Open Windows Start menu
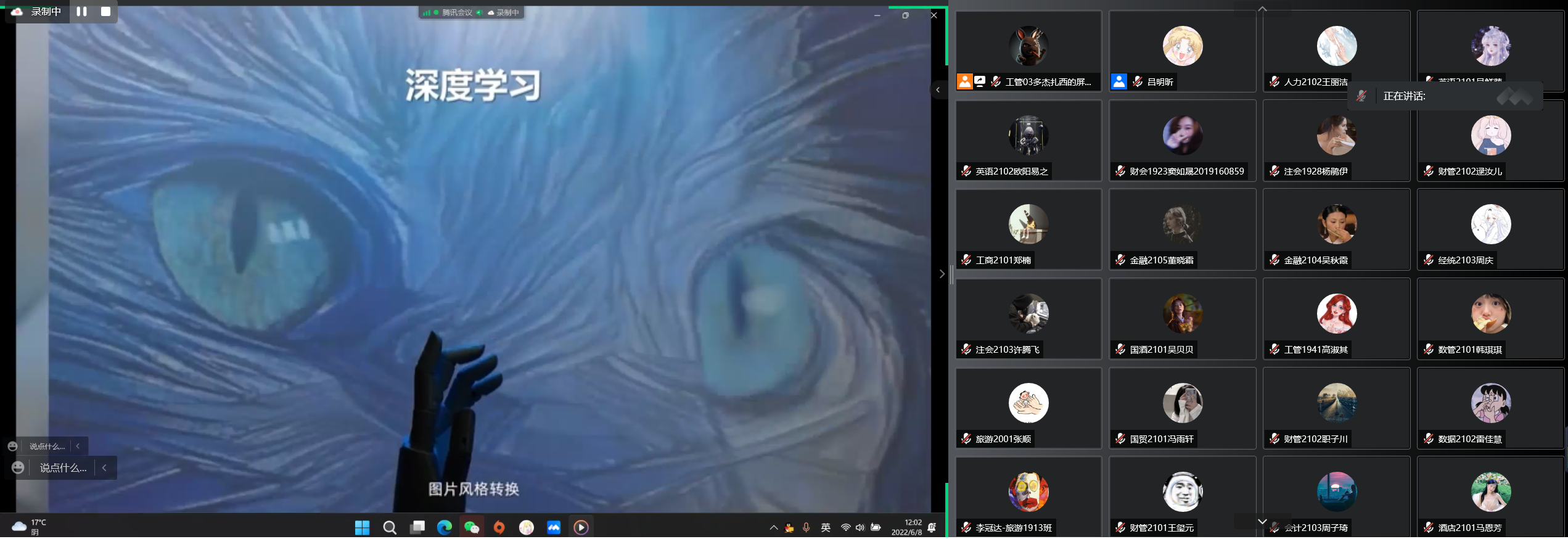Image resolution: width=1568 pixels, height=539 pixels. point(362,528)
